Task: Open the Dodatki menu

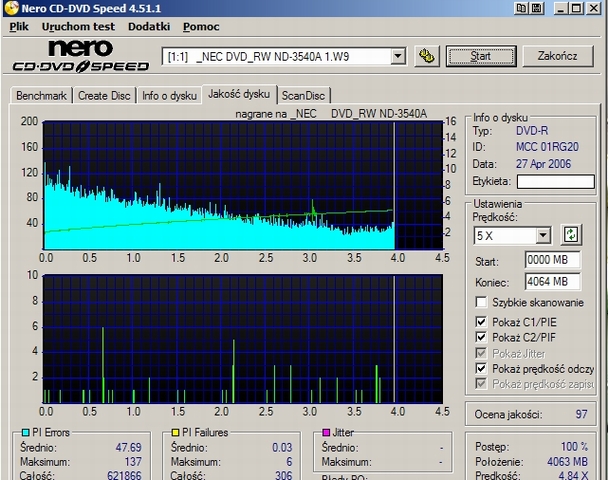Action: pyautogui.click(x=149, y=26)
